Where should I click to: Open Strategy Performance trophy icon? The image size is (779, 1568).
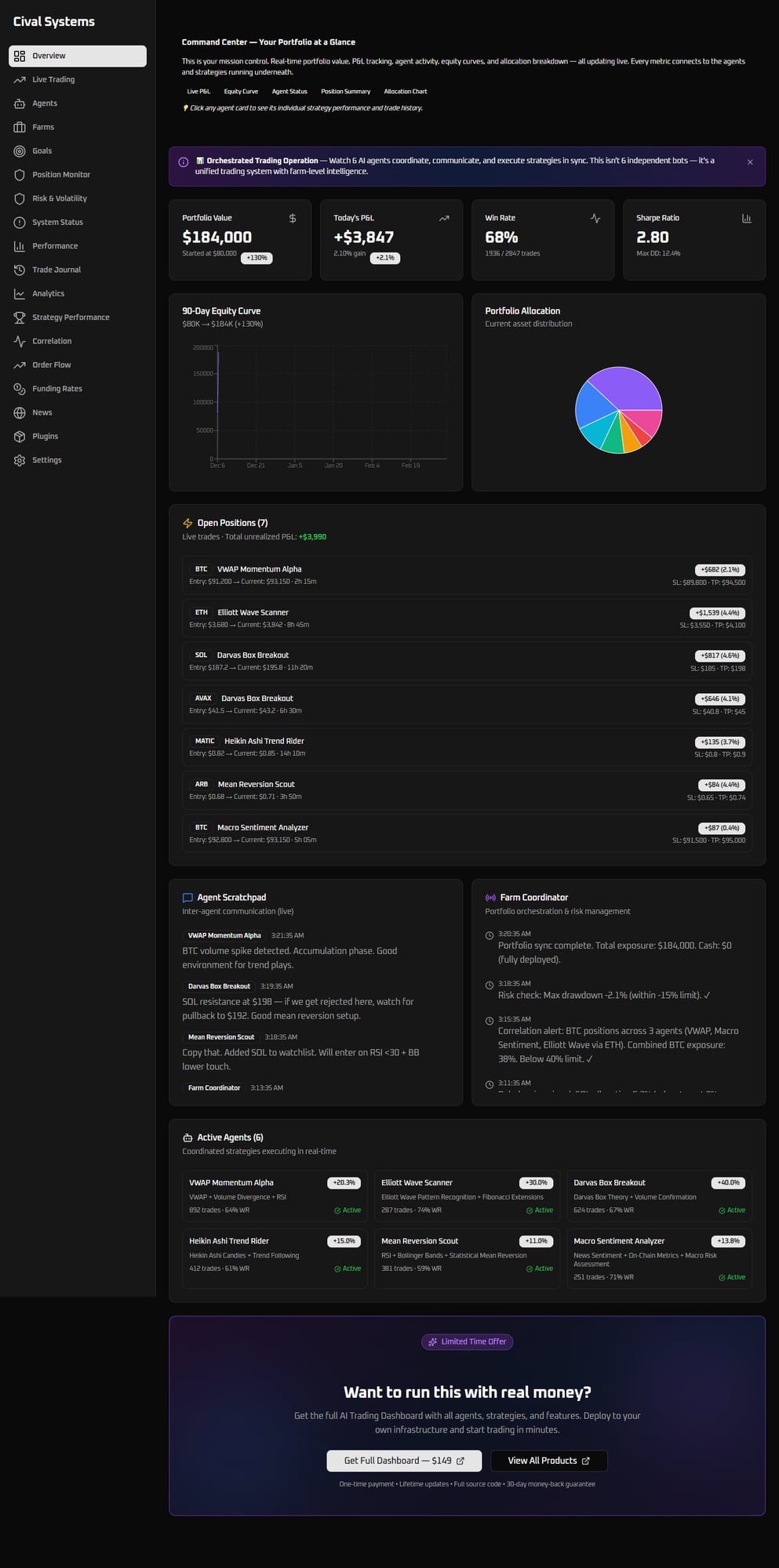(x=20, y=318)
